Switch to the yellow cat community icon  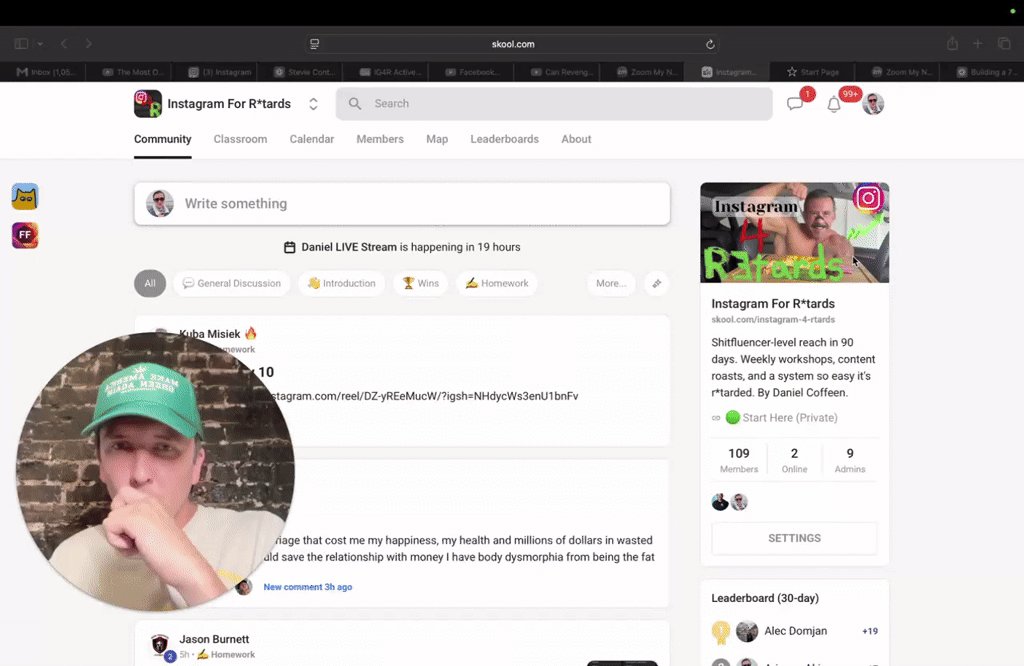click(25, 197)
